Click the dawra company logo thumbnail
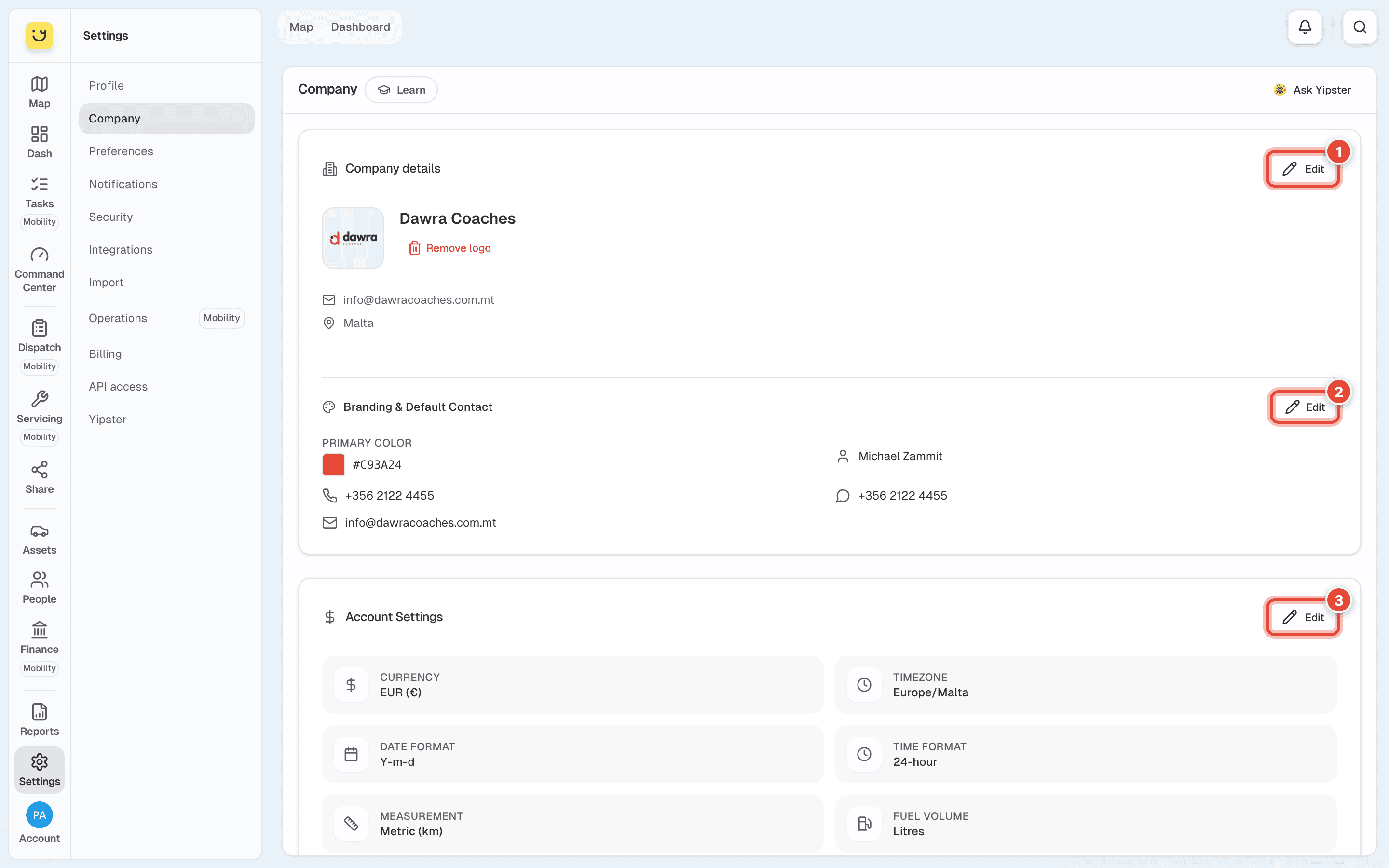1389x868 pixels. (353, 238)
